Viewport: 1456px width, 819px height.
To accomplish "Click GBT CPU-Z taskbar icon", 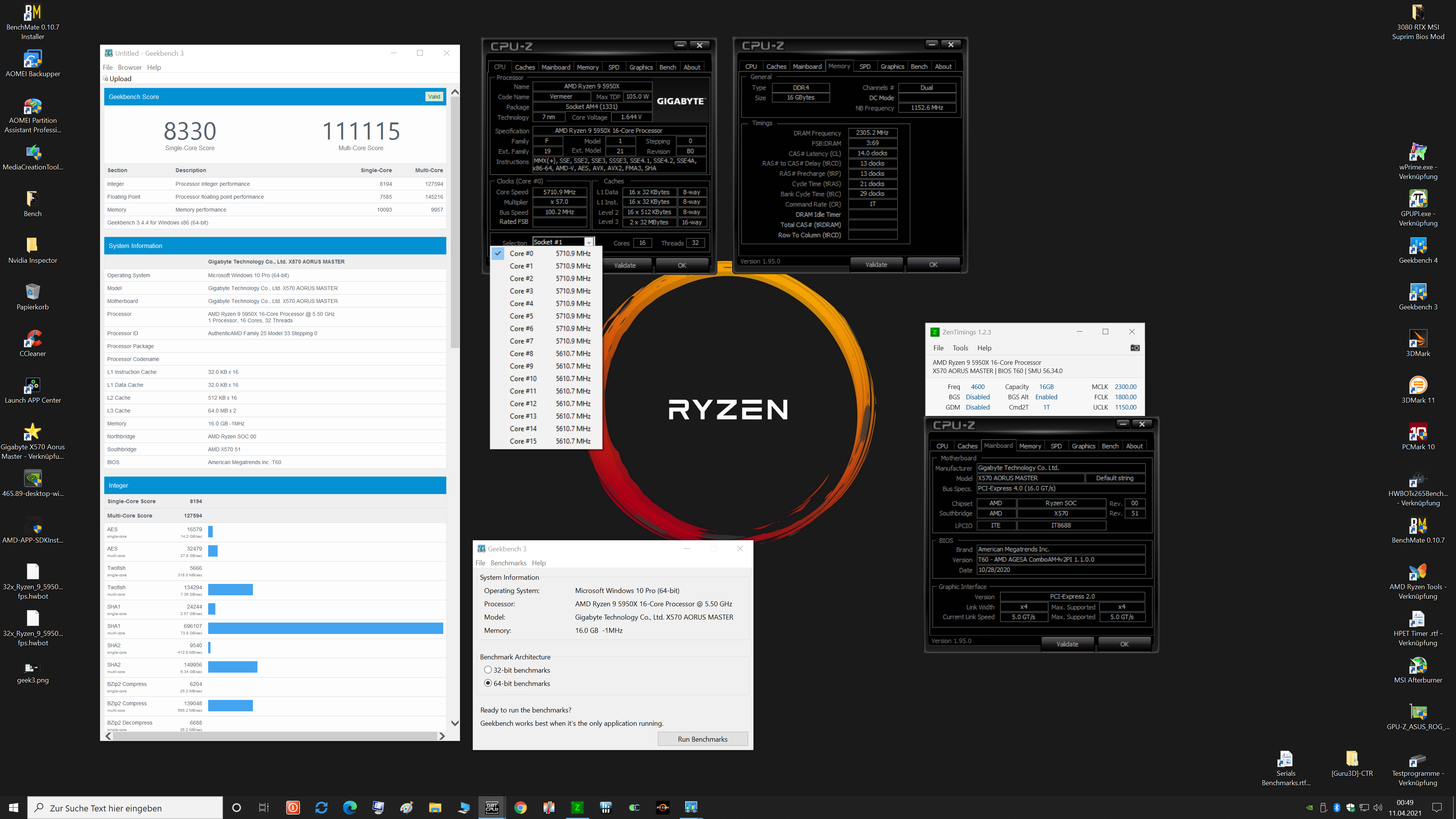I will [x=492, y=807].
